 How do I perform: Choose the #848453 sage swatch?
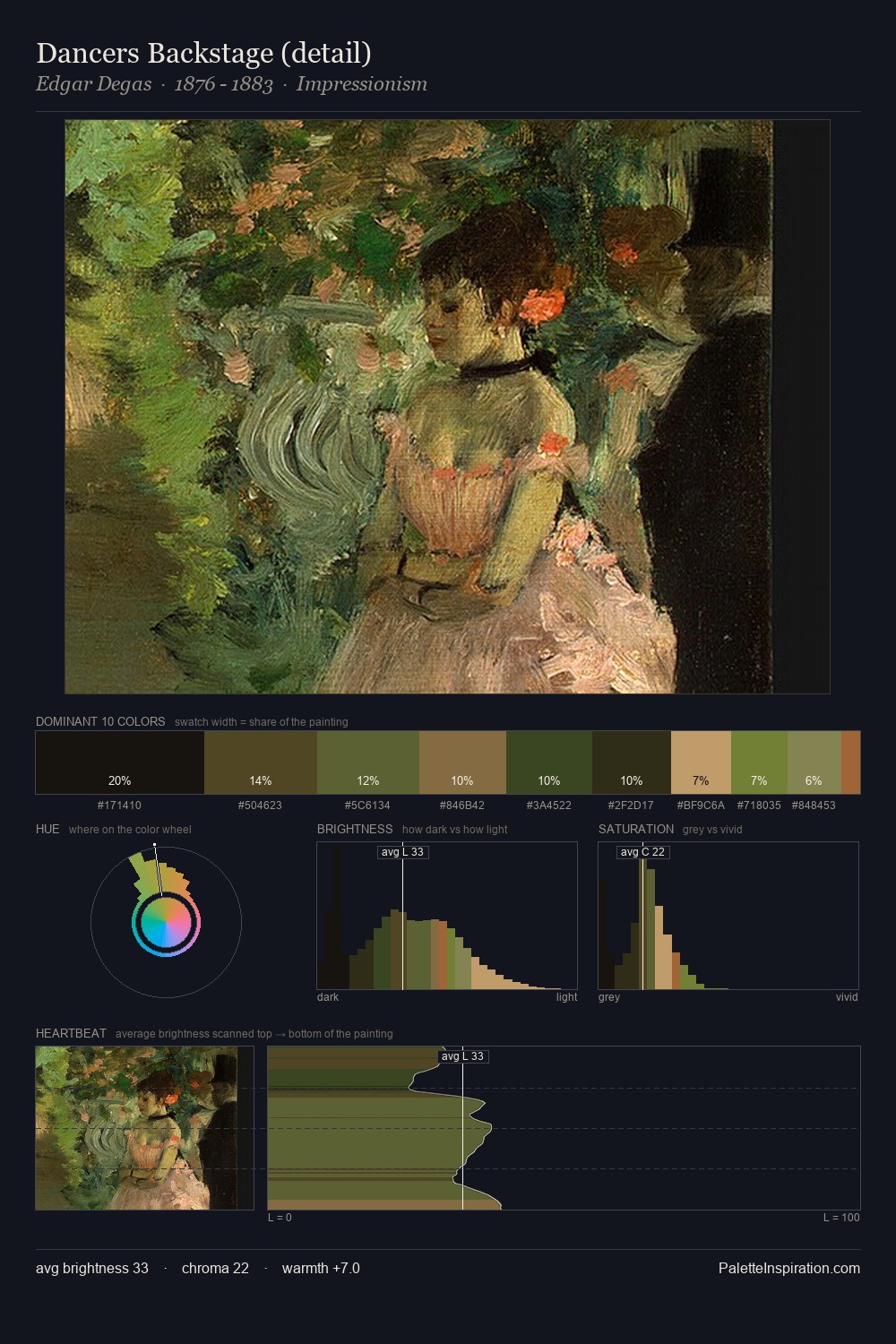click(814, 762)
